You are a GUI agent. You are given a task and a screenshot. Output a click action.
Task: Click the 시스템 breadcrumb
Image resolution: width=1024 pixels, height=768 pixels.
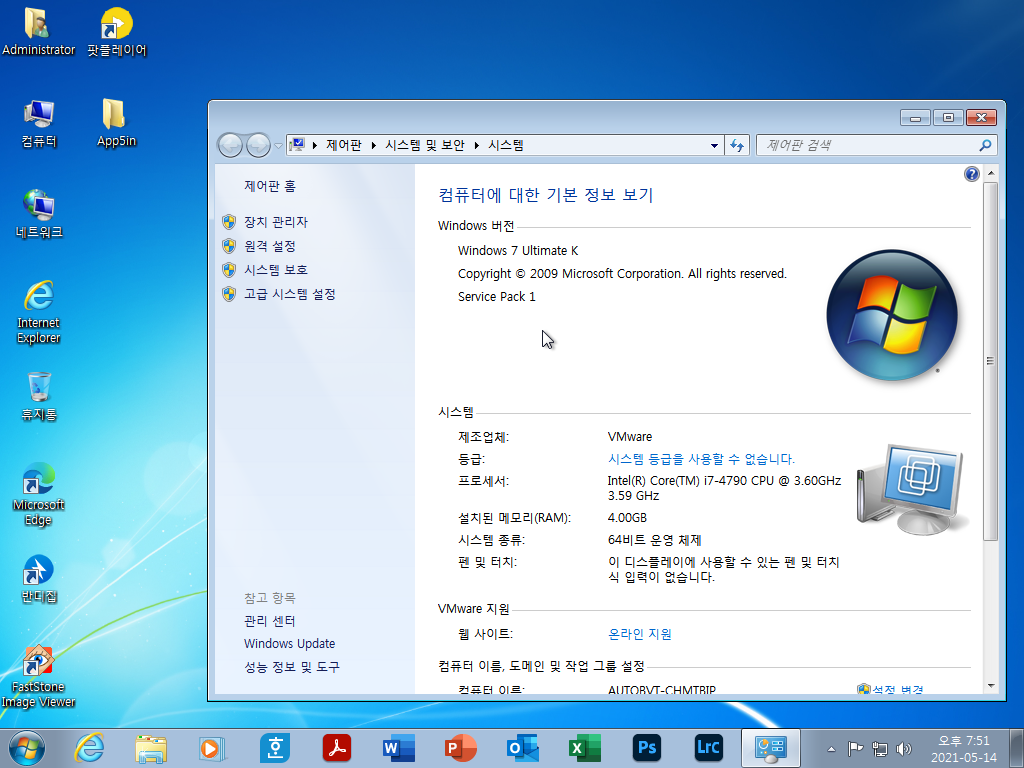point(506,145)
